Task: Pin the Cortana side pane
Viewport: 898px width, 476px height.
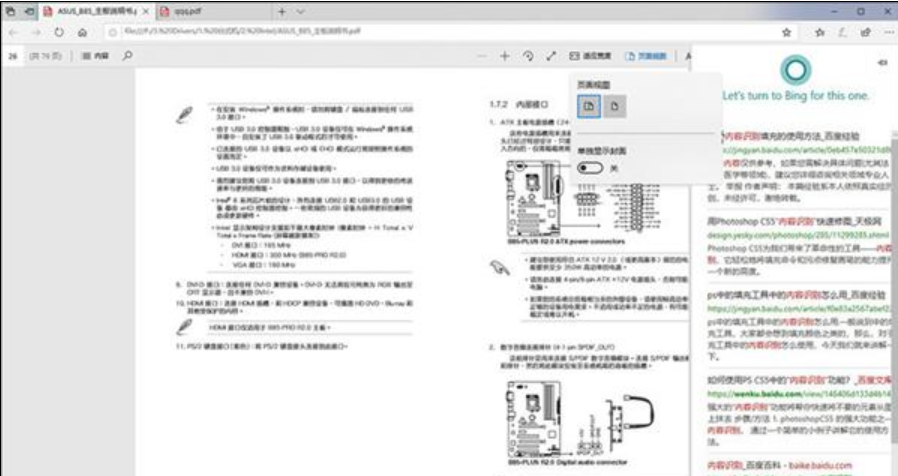Action: tap(882, 64)
